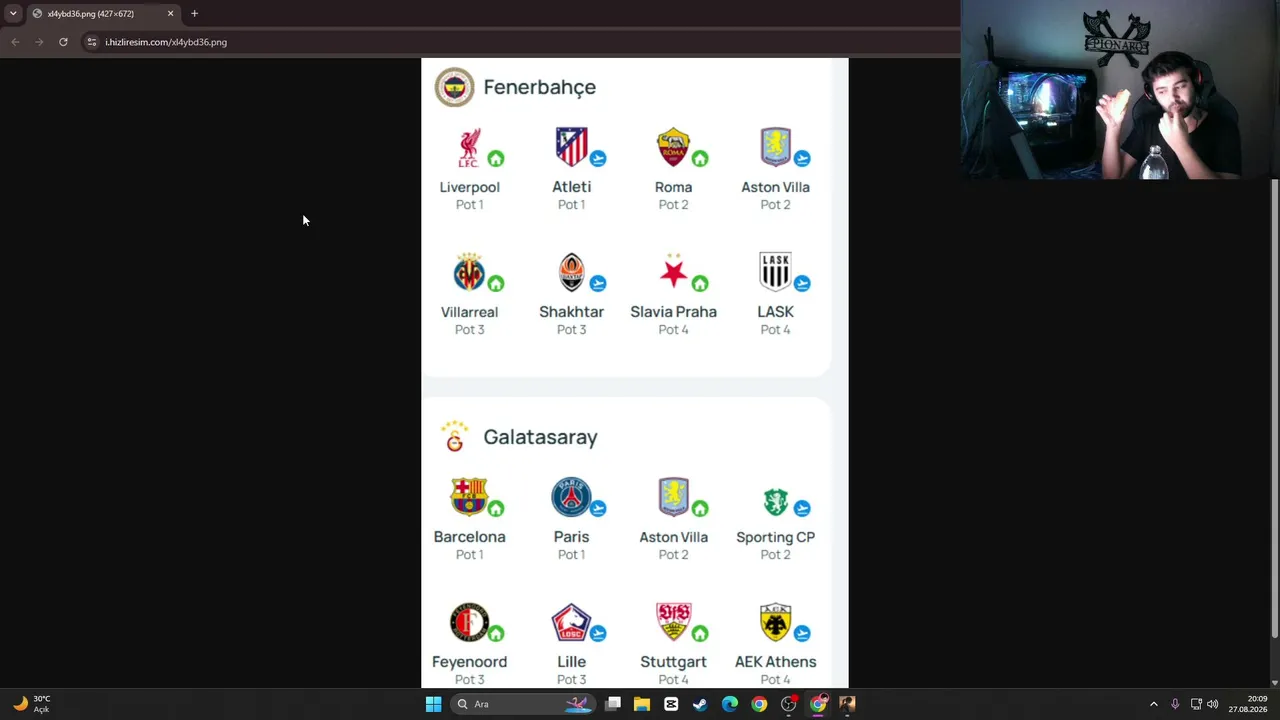Launch Steam from the taskbar
1280x720 pixels.
pos(700,704)
